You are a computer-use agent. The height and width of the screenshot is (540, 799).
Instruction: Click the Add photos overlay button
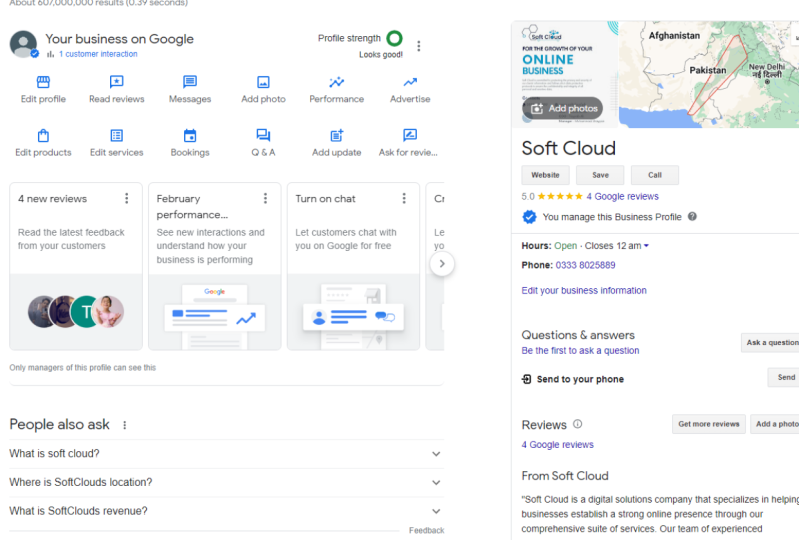(563, 109)
